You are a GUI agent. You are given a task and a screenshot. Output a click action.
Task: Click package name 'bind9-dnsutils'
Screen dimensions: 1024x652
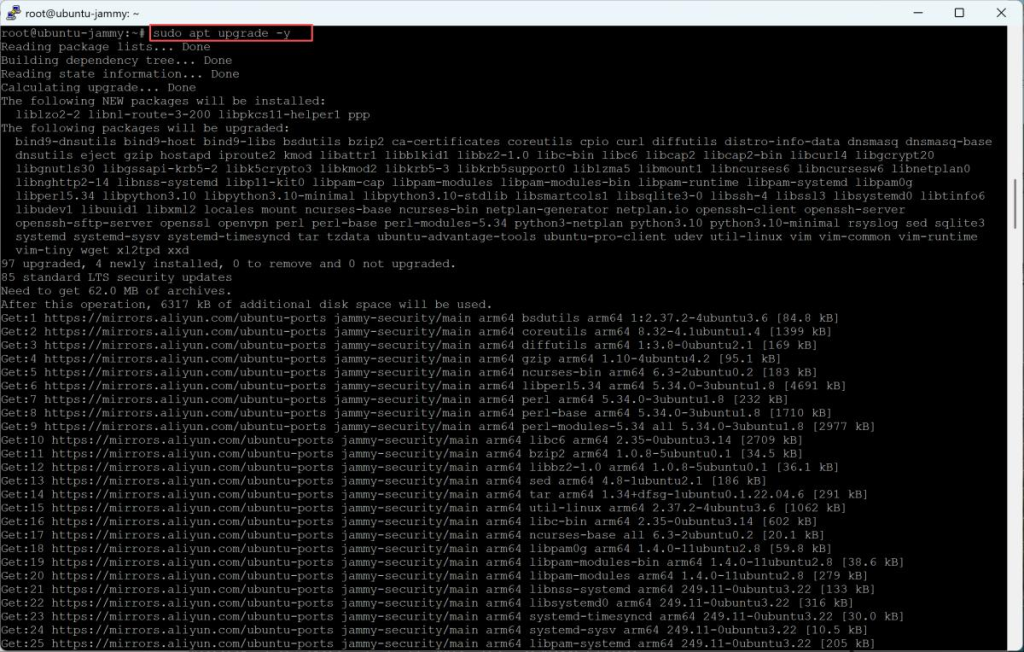click(x=65, y=142)
